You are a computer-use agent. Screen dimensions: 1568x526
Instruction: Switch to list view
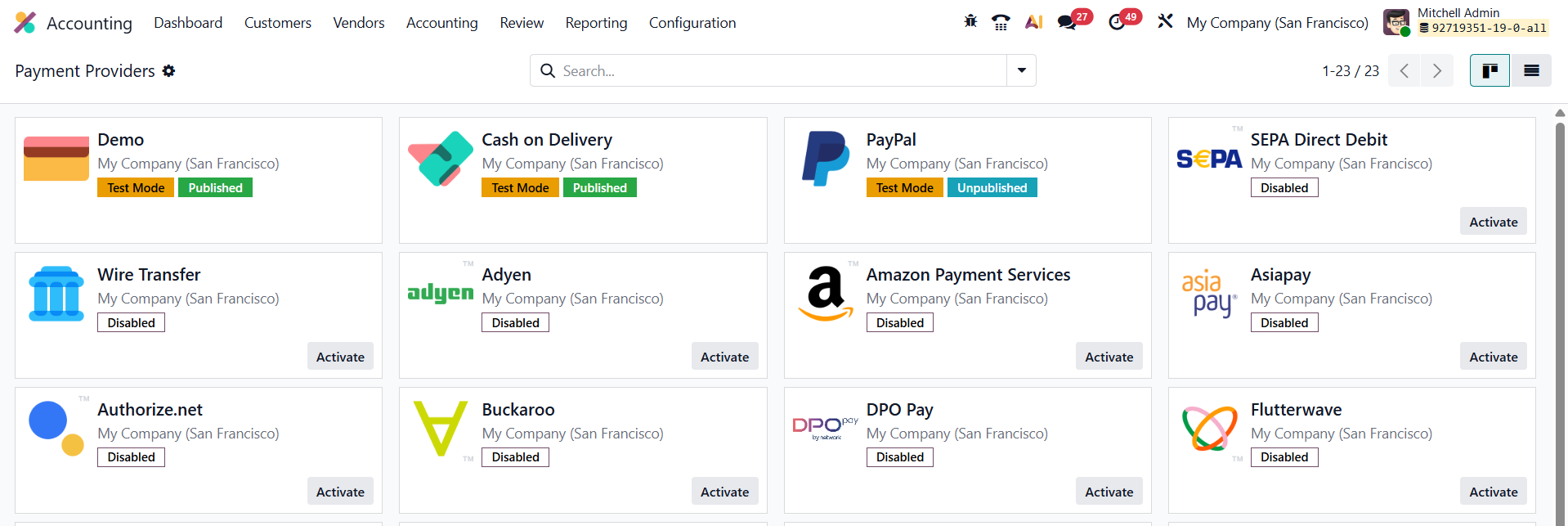pos(1531,71)
